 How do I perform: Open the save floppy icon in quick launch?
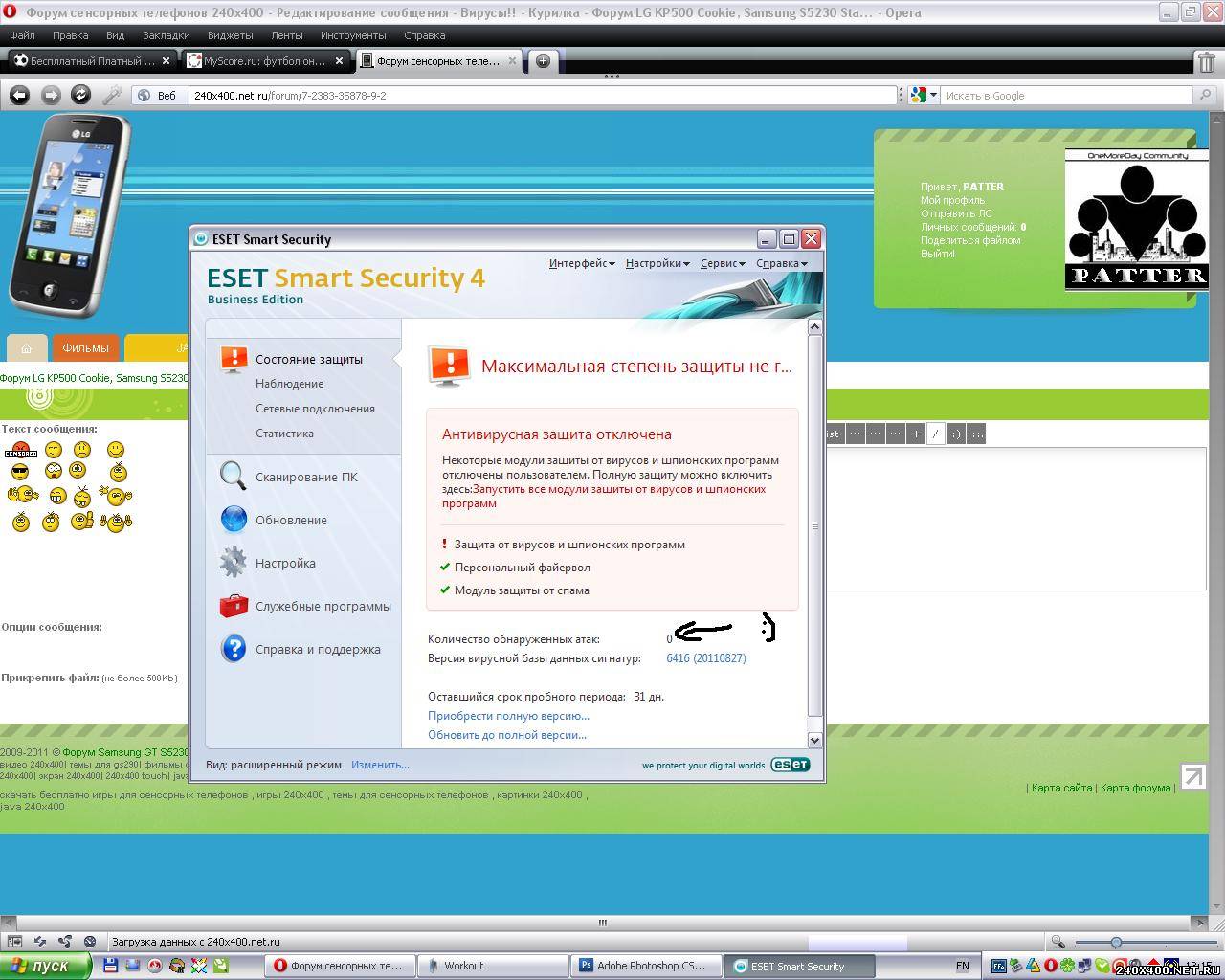(x=110, y=966)
